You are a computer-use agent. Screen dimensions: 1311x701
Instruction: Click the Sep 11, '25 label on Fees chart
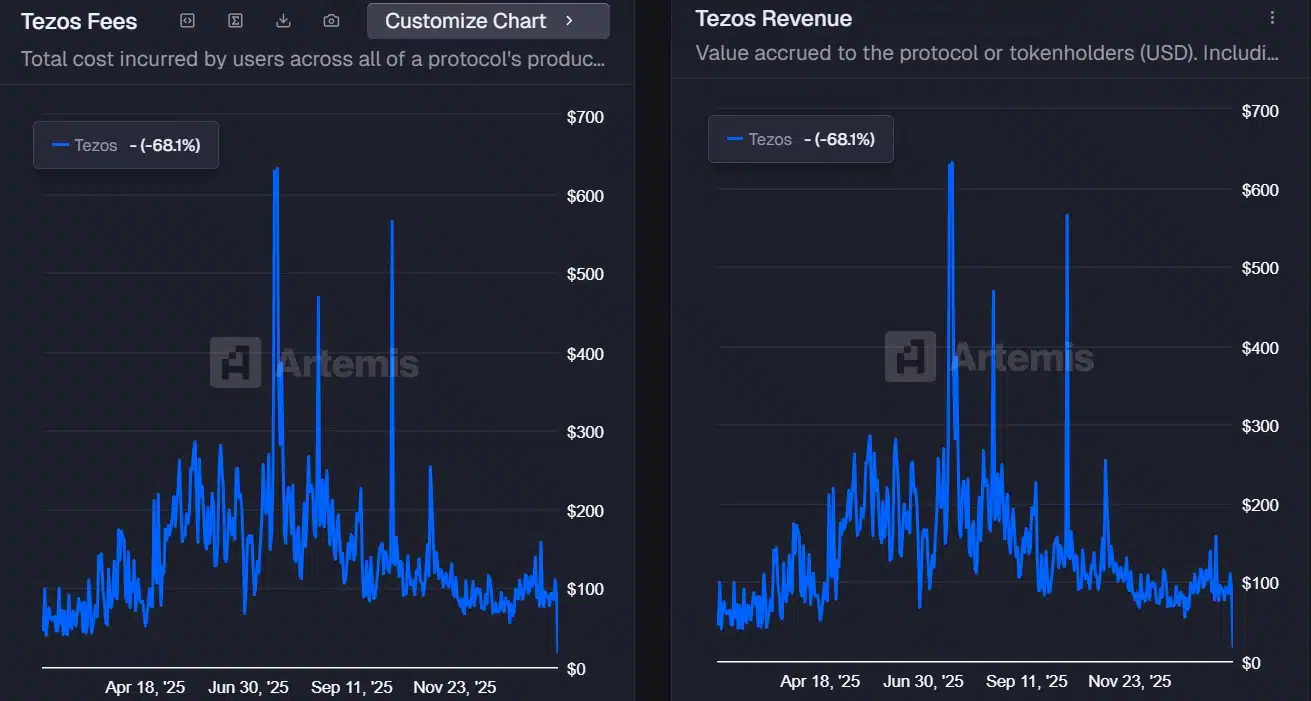pyautogui.click(x=352, y=687)
